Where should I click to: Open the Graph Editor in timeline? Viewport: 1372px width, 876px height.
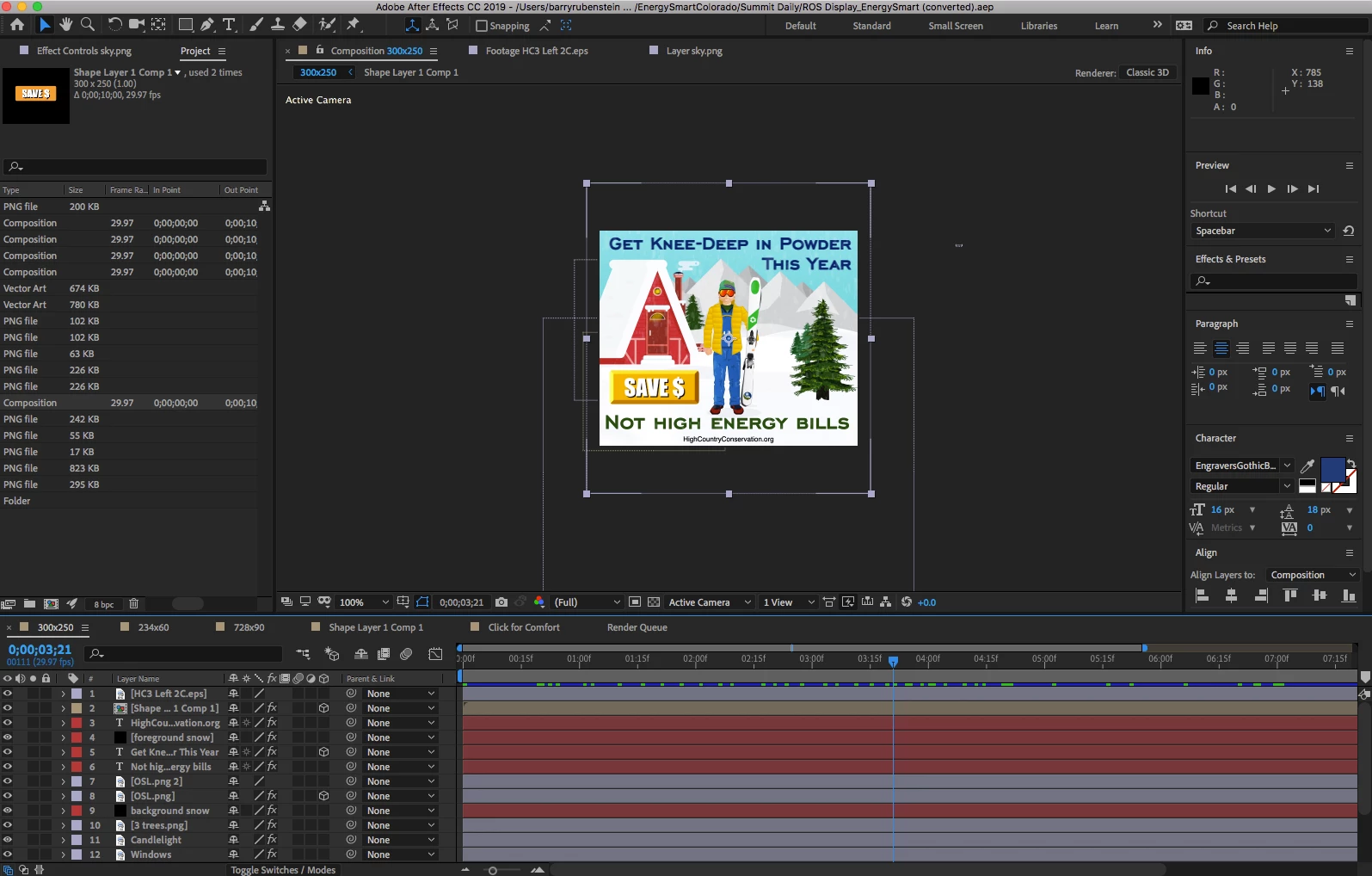[x=436, y=654]
